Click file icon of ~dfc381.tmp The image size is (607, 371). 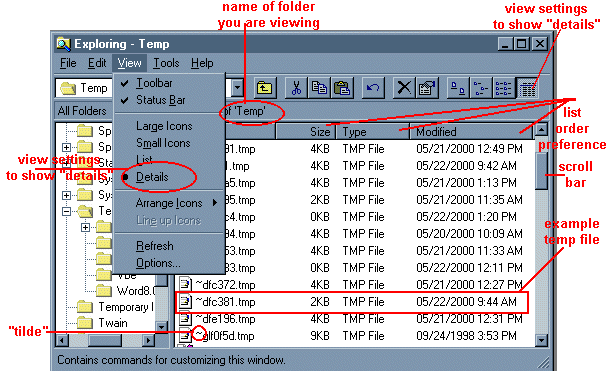[185, 302]
